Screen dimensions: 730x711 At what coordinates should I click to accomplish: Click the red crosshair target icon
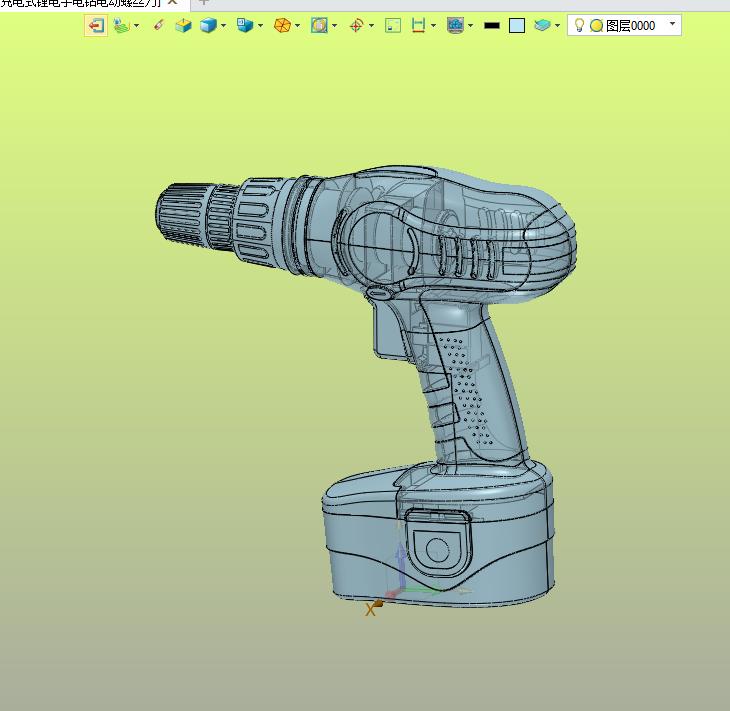coord(356,25)
